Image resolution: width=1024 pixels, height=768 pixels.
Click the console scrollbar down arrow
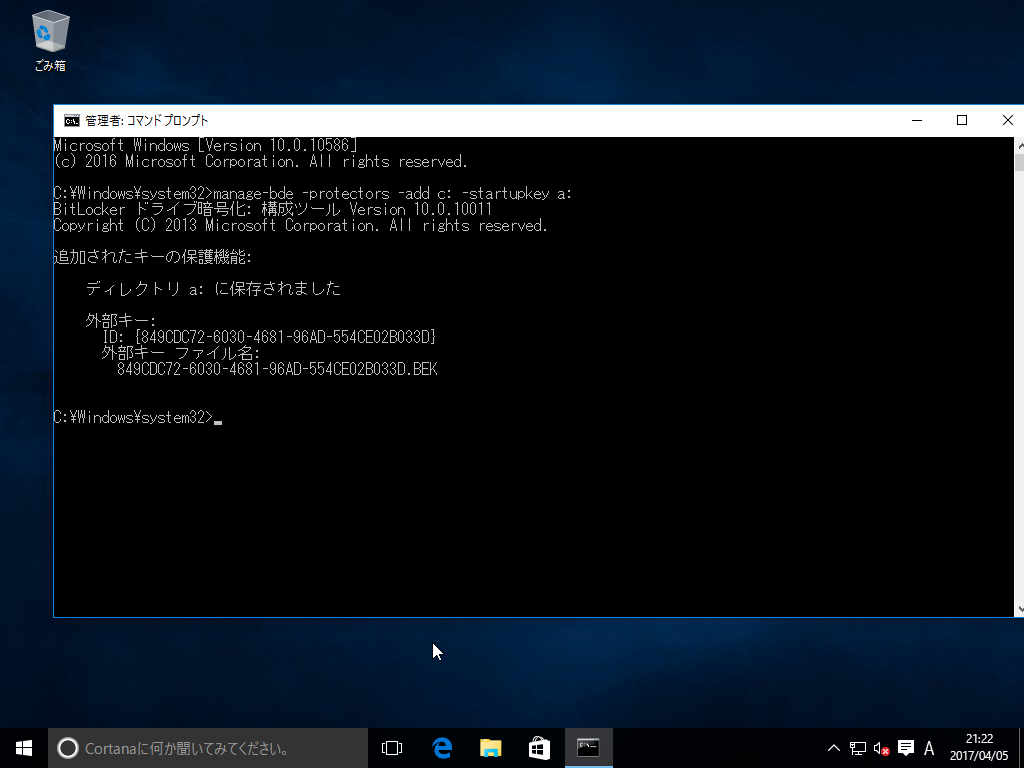[1019, 610]
